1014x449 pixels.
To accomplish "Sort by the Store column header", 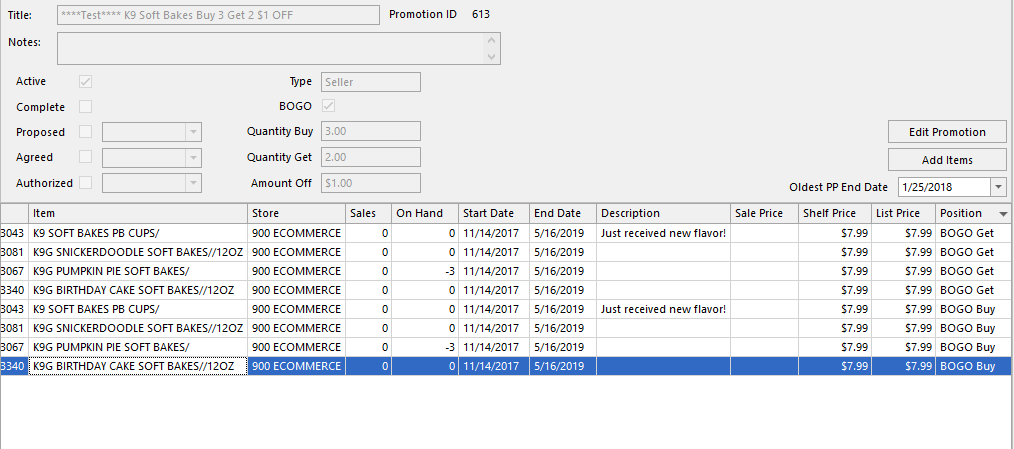I will pos(296,213).
